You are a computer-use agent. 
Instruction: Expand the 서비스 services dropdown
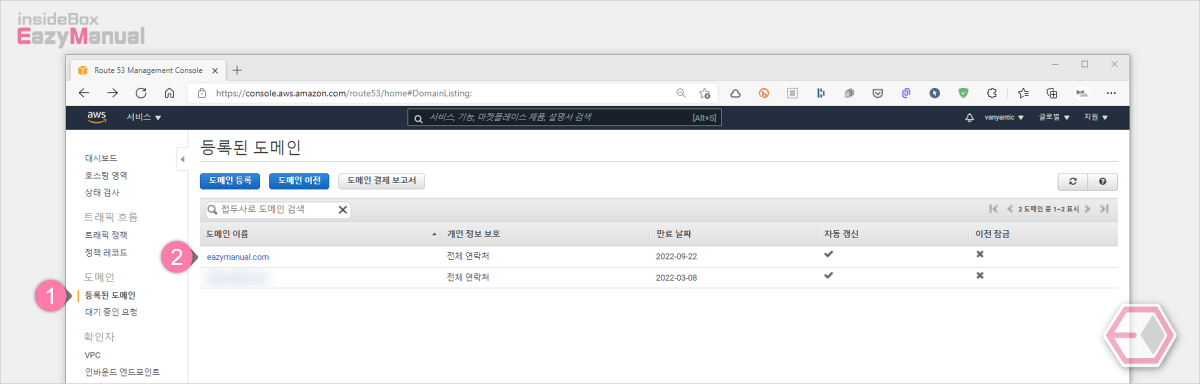pyautogui.click(x=144, y=117)
